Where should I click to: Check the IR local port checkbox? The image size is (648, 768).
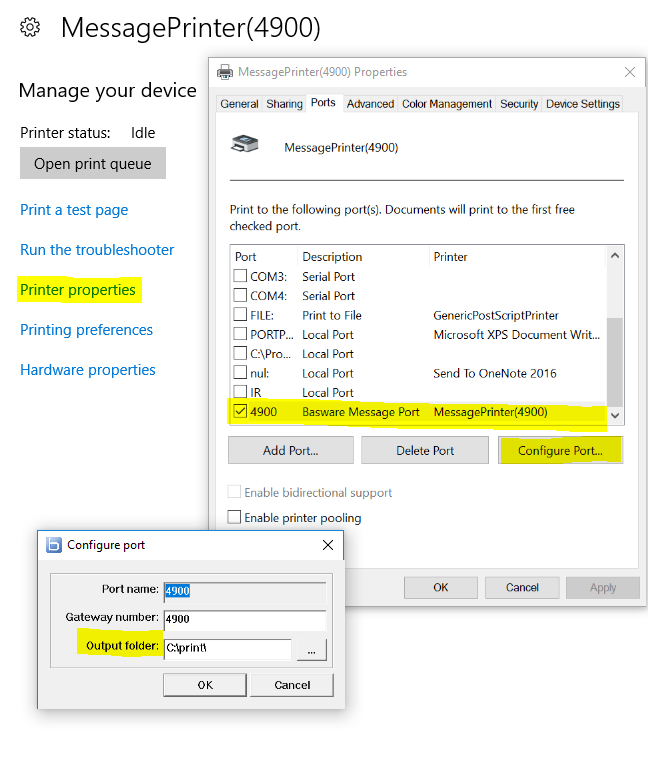click(x=240, y=391)
